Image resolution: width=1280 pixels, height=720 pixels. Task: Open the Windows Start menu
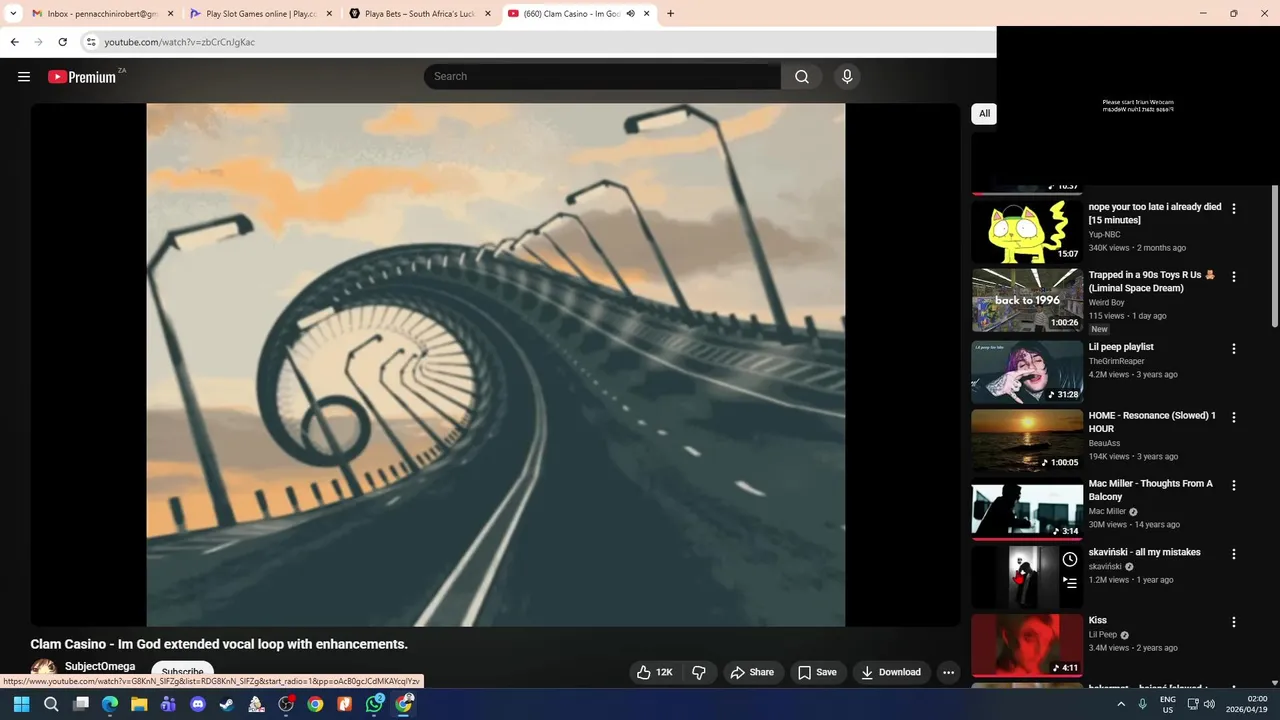(21, 705)
